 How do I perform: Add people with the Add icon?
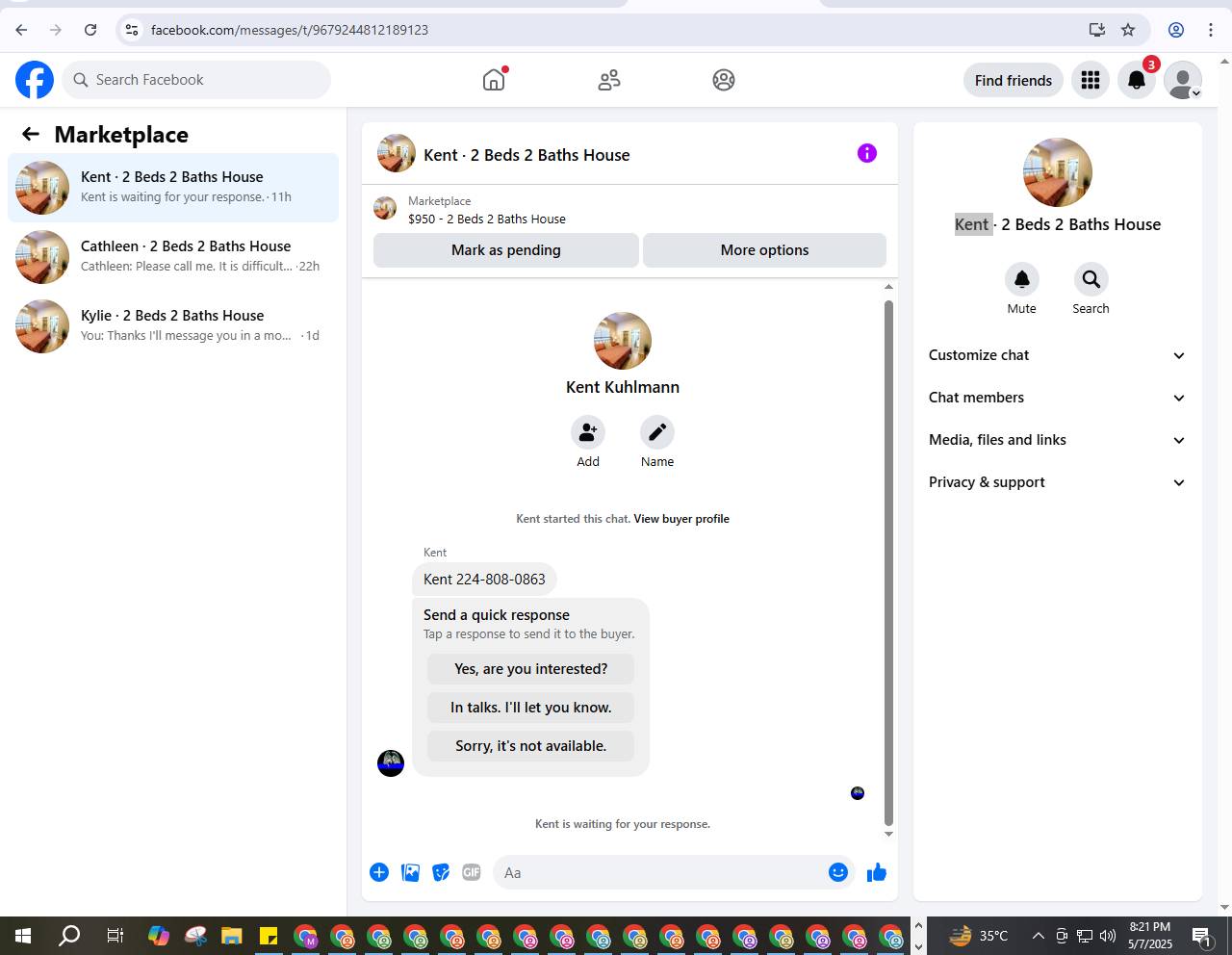pos(588,432)
